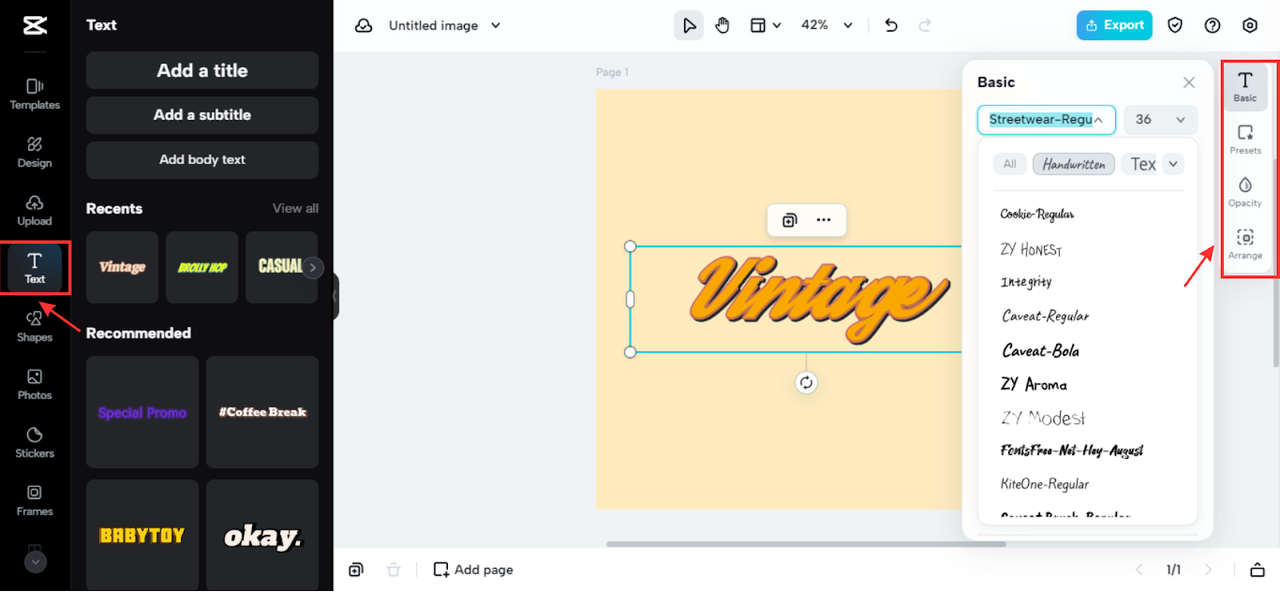Open the Streetwear-Regular font dropdown

[x=1046, y=120]
